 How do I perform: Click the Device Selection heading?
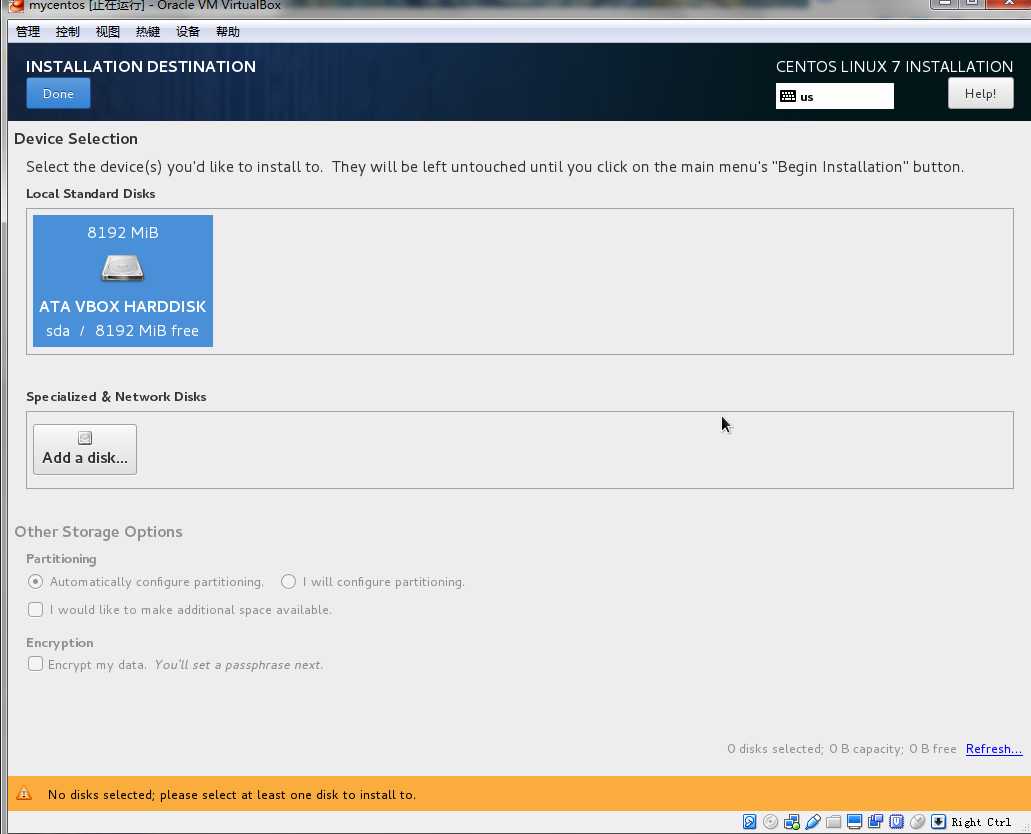[x=76, y=139]
